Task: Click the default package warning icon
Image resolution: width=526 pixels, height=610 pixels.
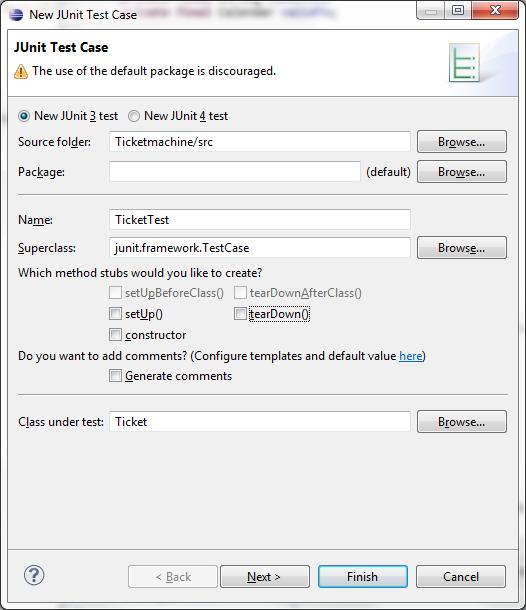Action: pyautogui.click(x=21, y=72)
